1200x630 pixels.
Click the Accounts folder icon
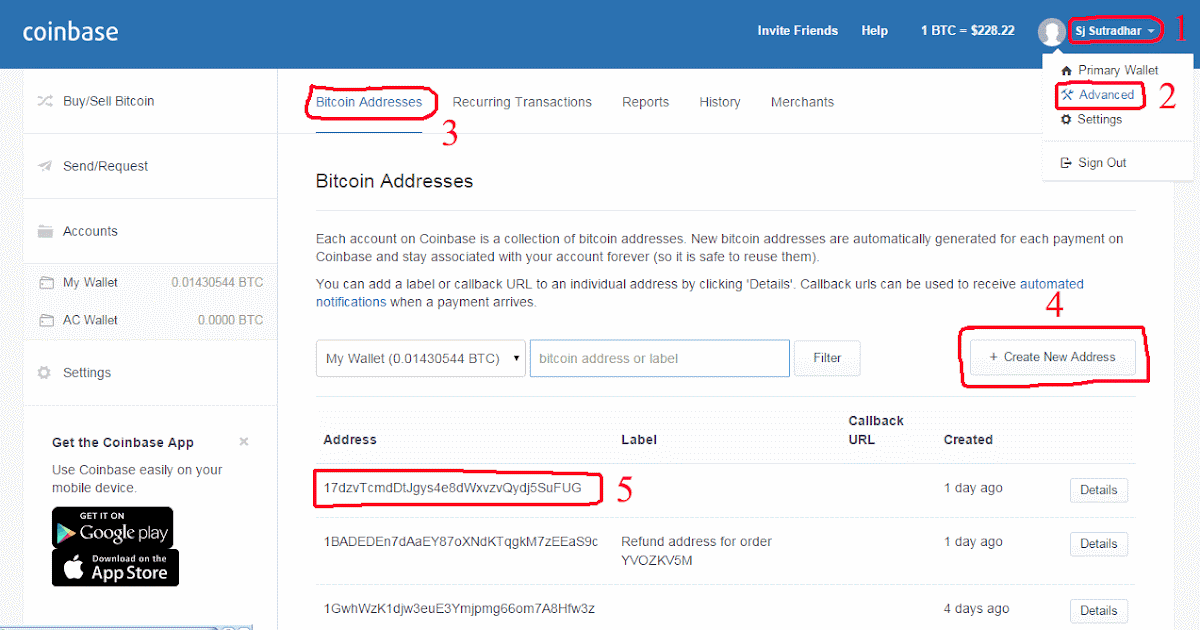pyautogui.click(x=45, y=231)
